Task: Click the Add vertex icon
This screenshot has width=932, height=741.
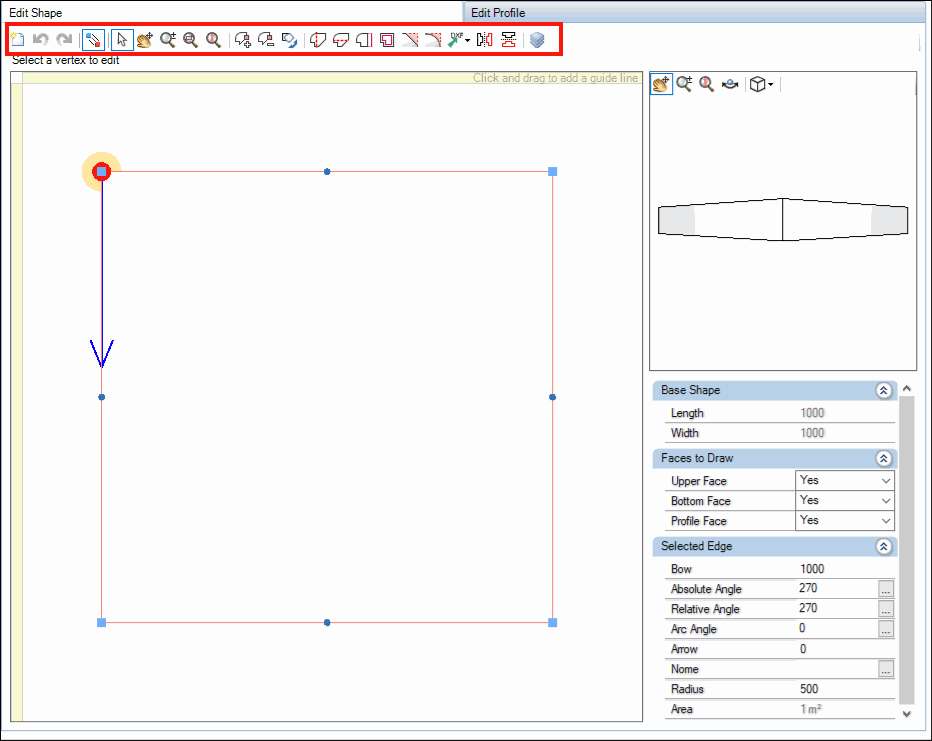Action: [243, 40]
